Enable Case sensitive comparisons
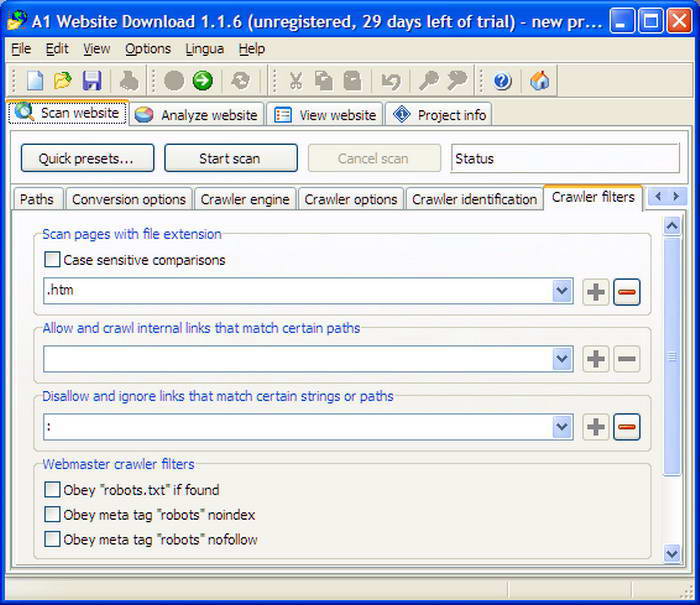This screenshot has height=605, width=700. [x=52, y=259]
